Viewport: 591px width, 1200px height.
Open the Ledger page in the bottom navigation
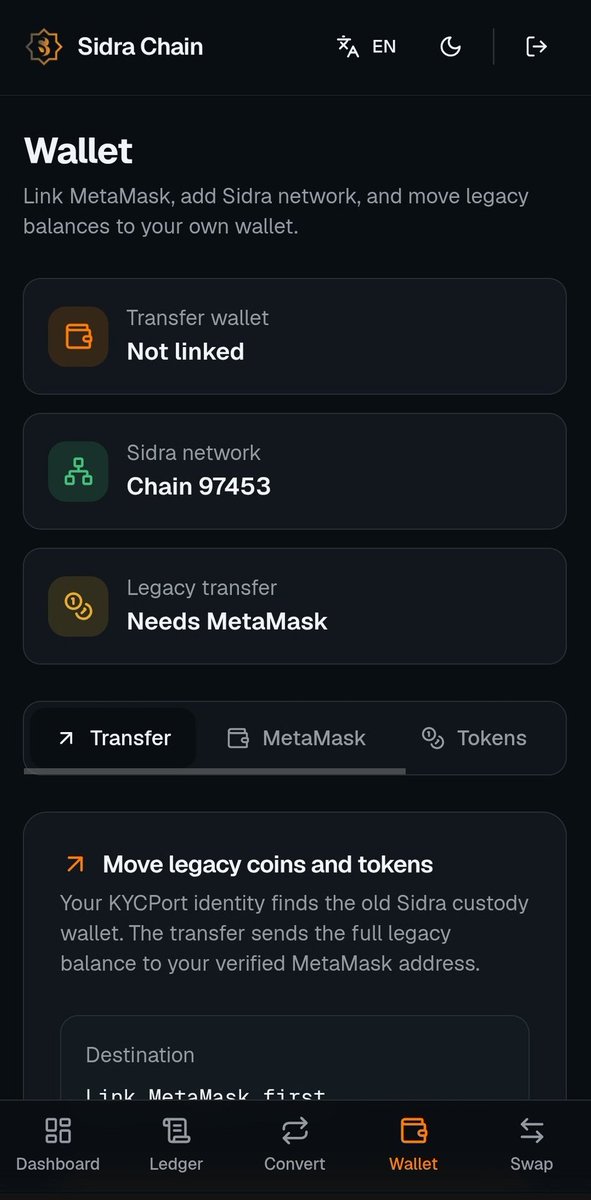click(176, 1145)
